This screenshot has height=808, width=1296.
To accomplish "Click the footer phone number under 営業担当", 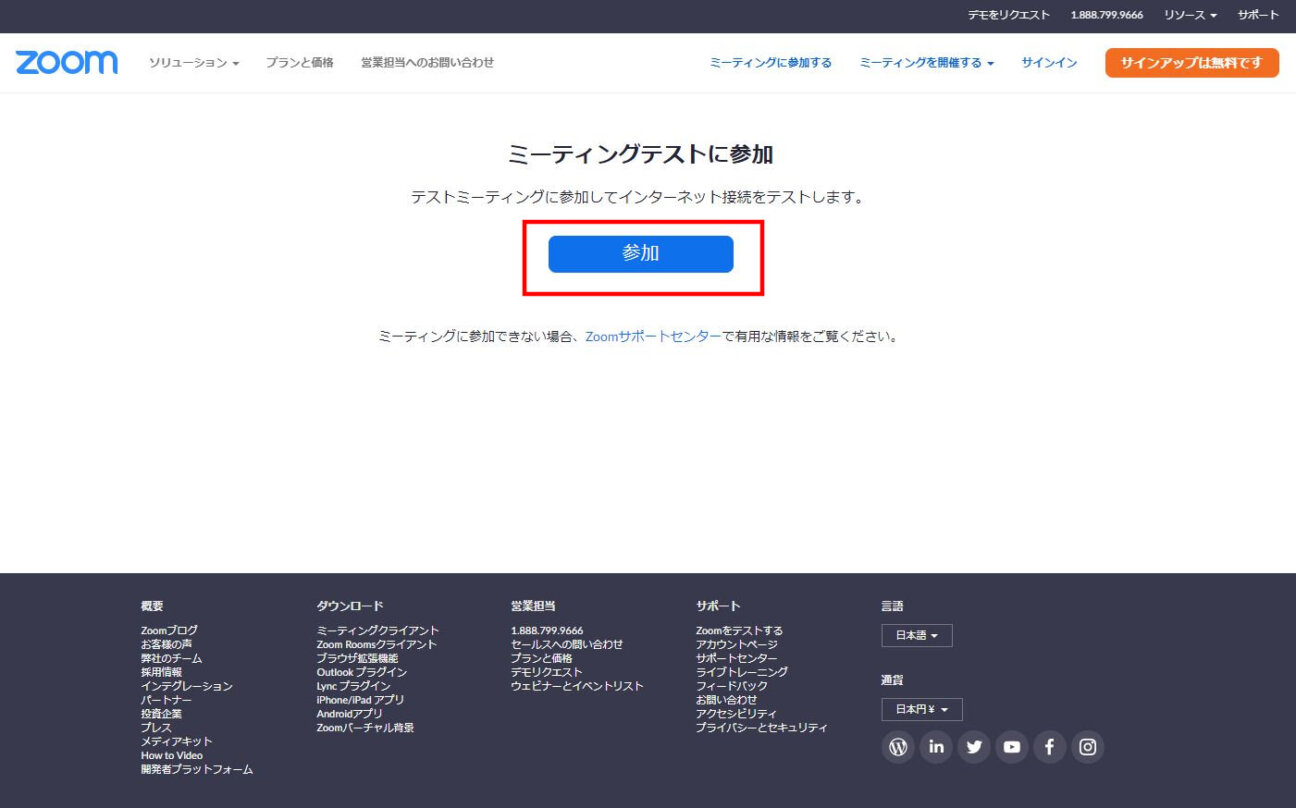I will (547, 631).
